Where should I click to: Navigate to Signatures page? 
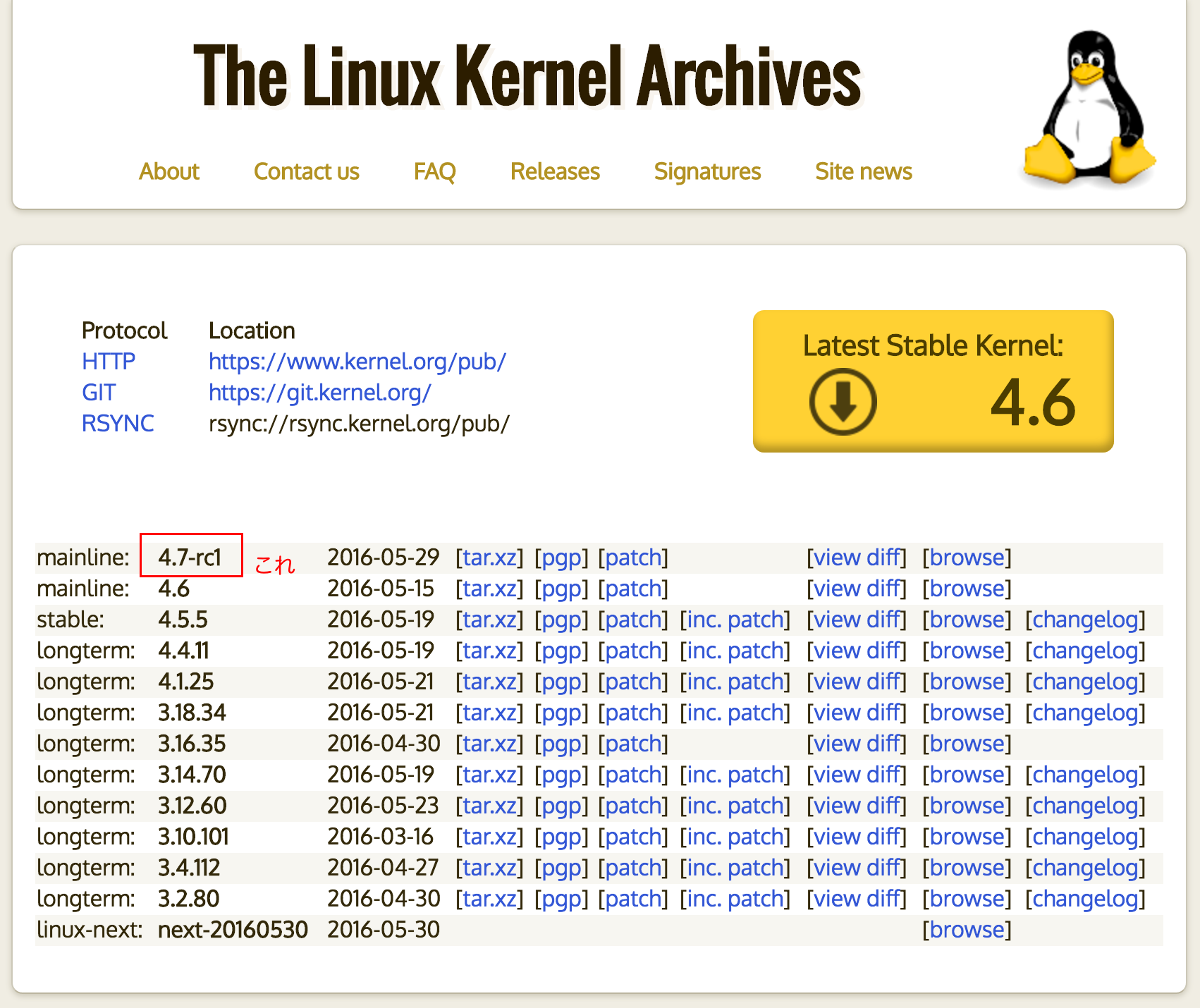tap(707, 171)
